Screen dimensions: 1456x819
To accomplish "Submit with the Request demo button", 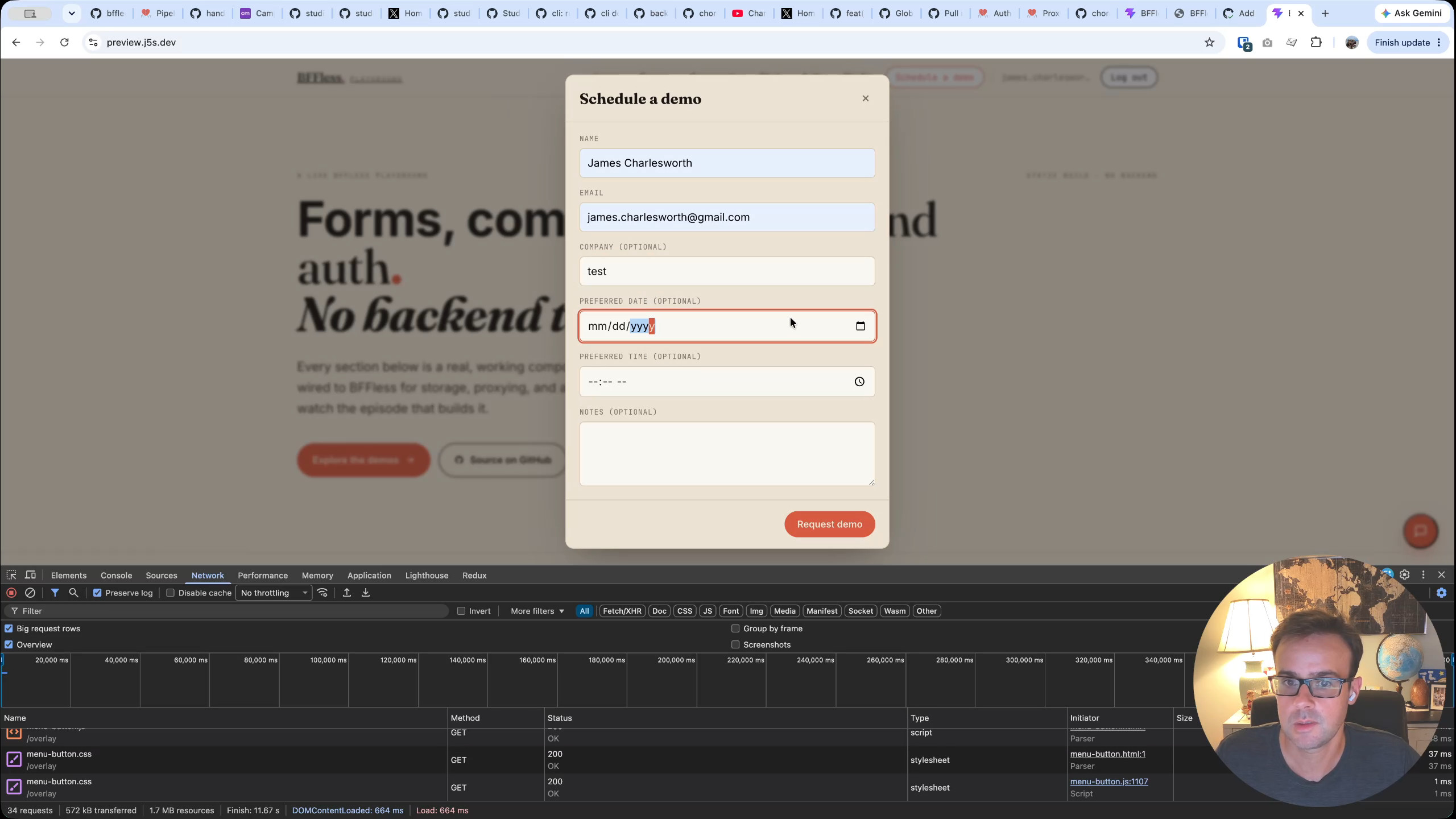I will (x=829, y=524).
